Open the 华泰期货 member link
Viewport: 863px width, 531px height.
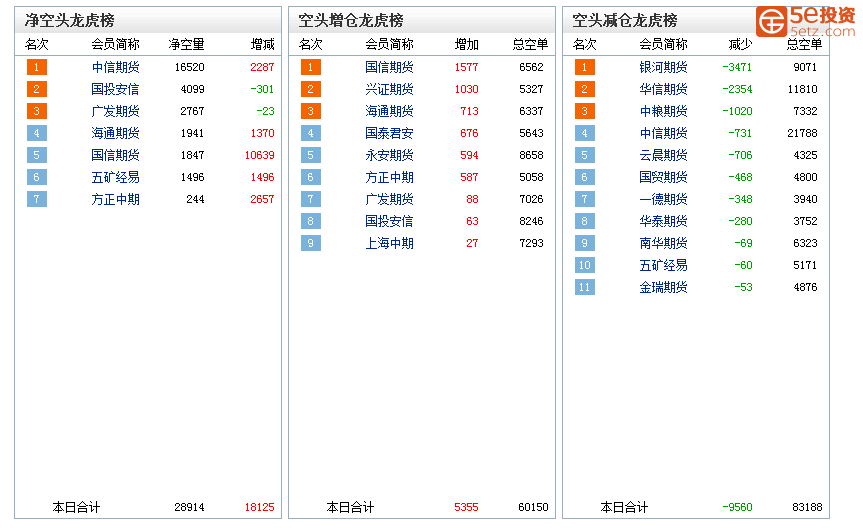click(664, 221)
